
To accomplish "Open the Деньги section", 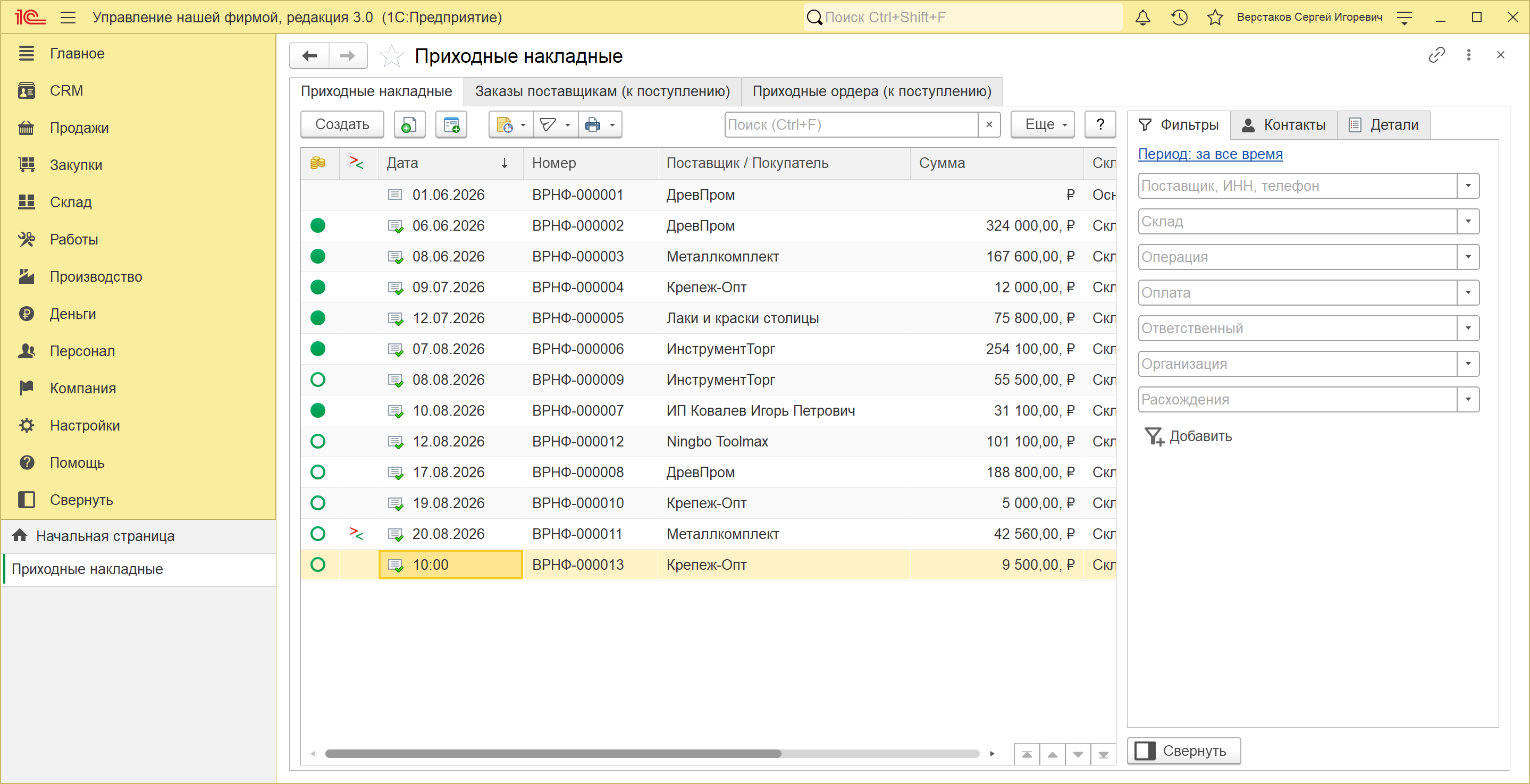I will point(72,314).
